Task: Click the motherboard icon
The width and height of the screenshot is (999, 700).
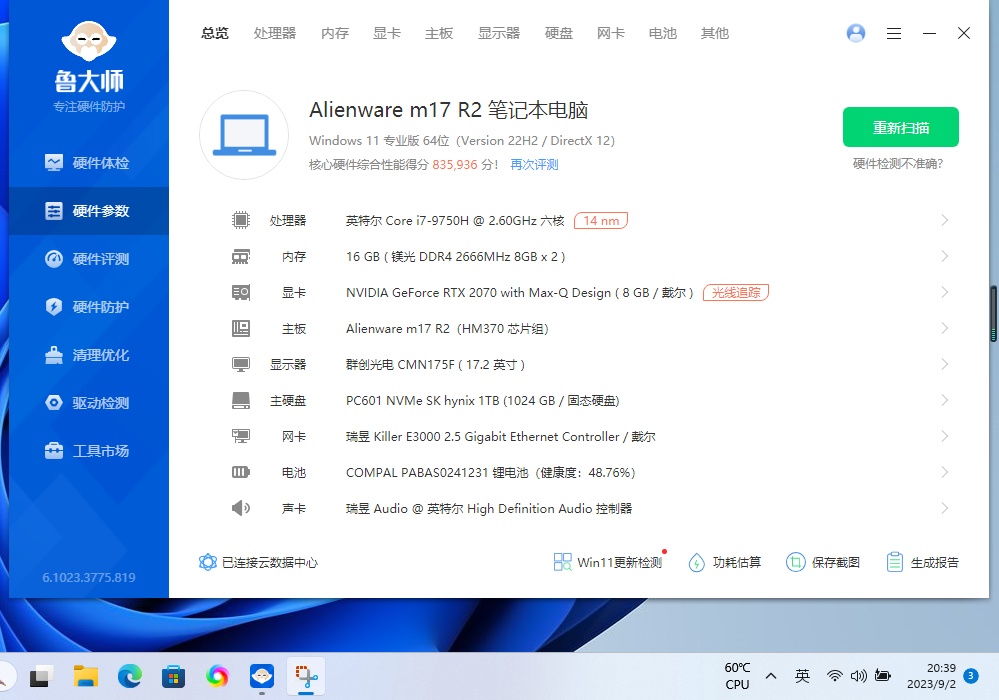Action: click(241, 329)
